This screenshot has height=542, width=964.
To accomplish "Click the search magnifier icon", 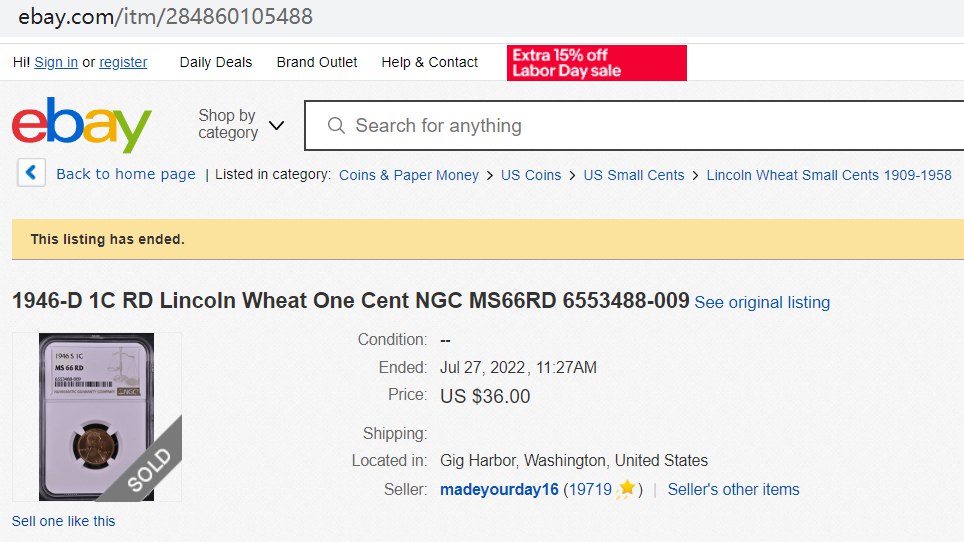I will tap(336, 126).
